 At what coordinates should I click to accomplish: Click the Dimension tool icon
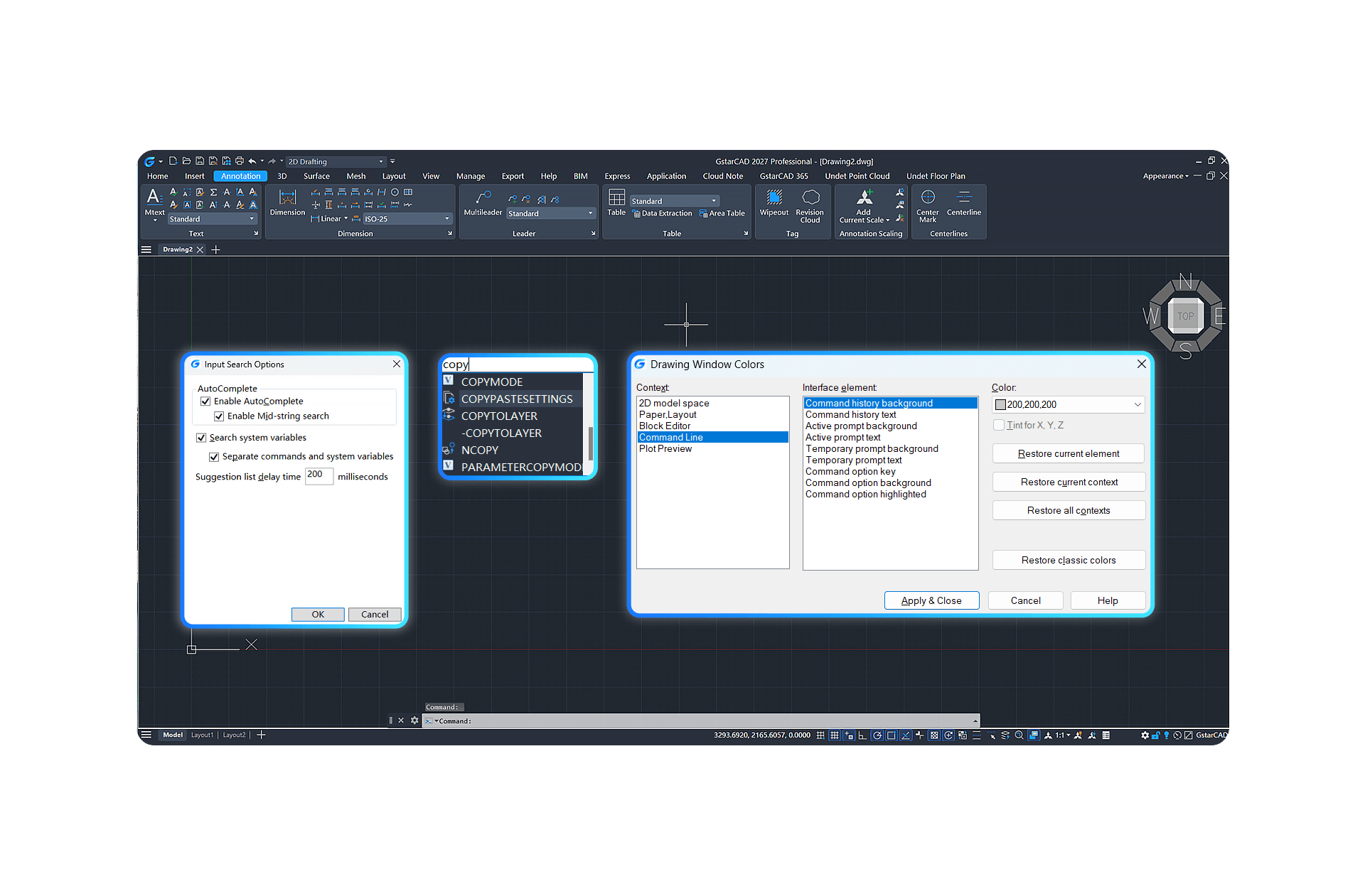(x=287, y=201)
